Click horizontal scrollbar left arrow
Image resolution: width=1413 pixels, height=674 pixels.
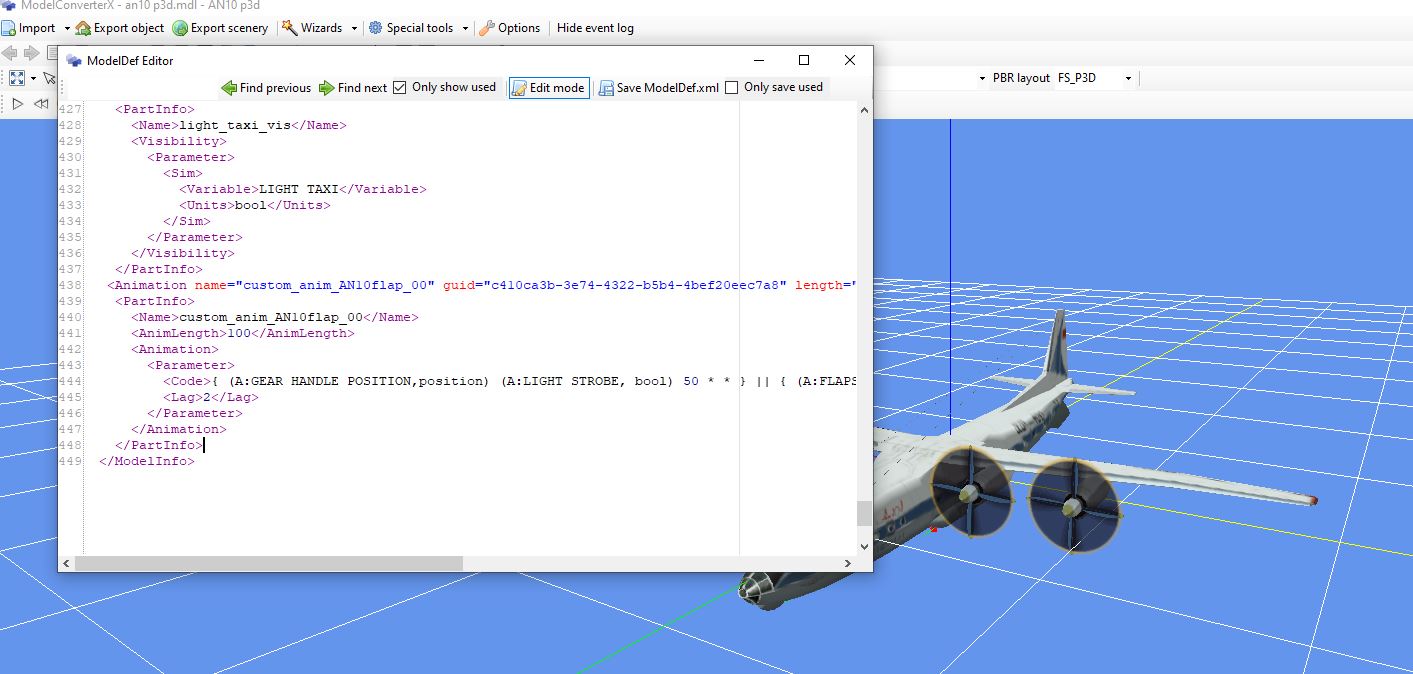click(x=66, y=564)
